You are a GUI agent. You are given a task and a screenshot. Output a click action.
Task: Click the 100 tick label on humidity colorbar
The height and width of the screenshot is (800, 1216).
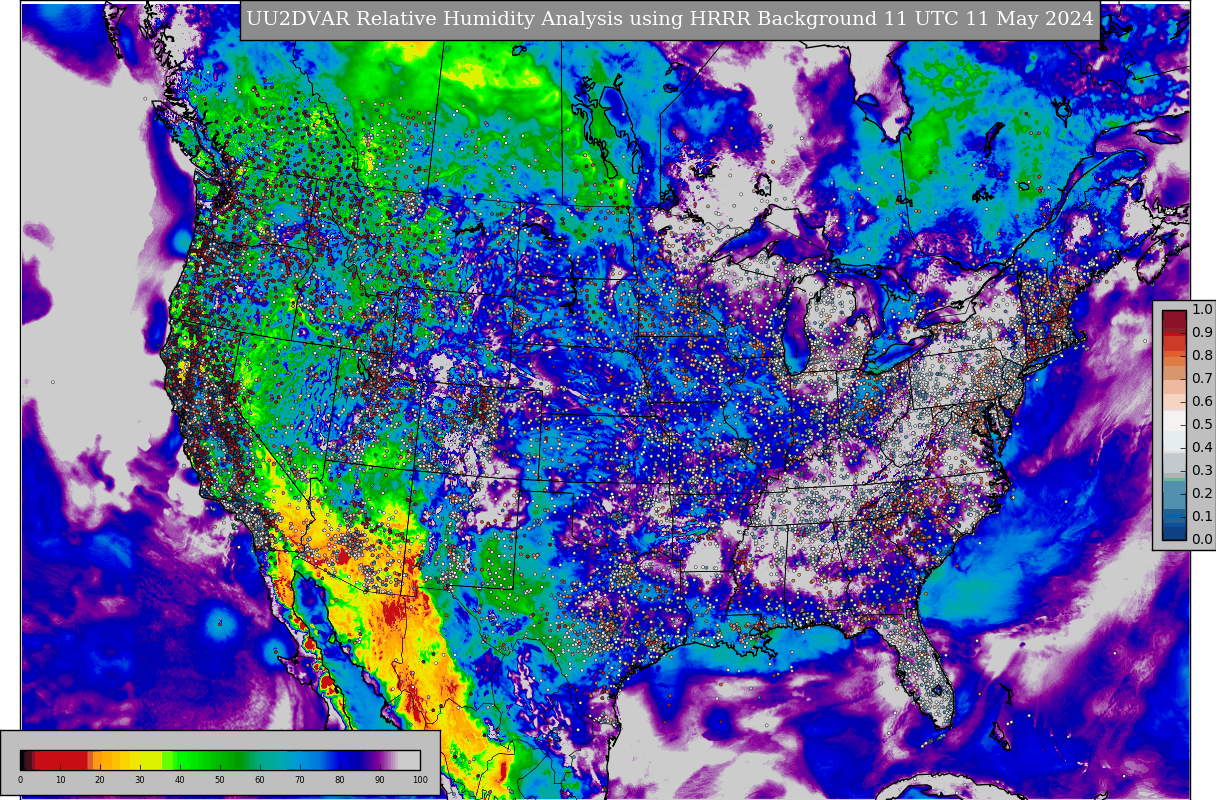coord(420,780)
